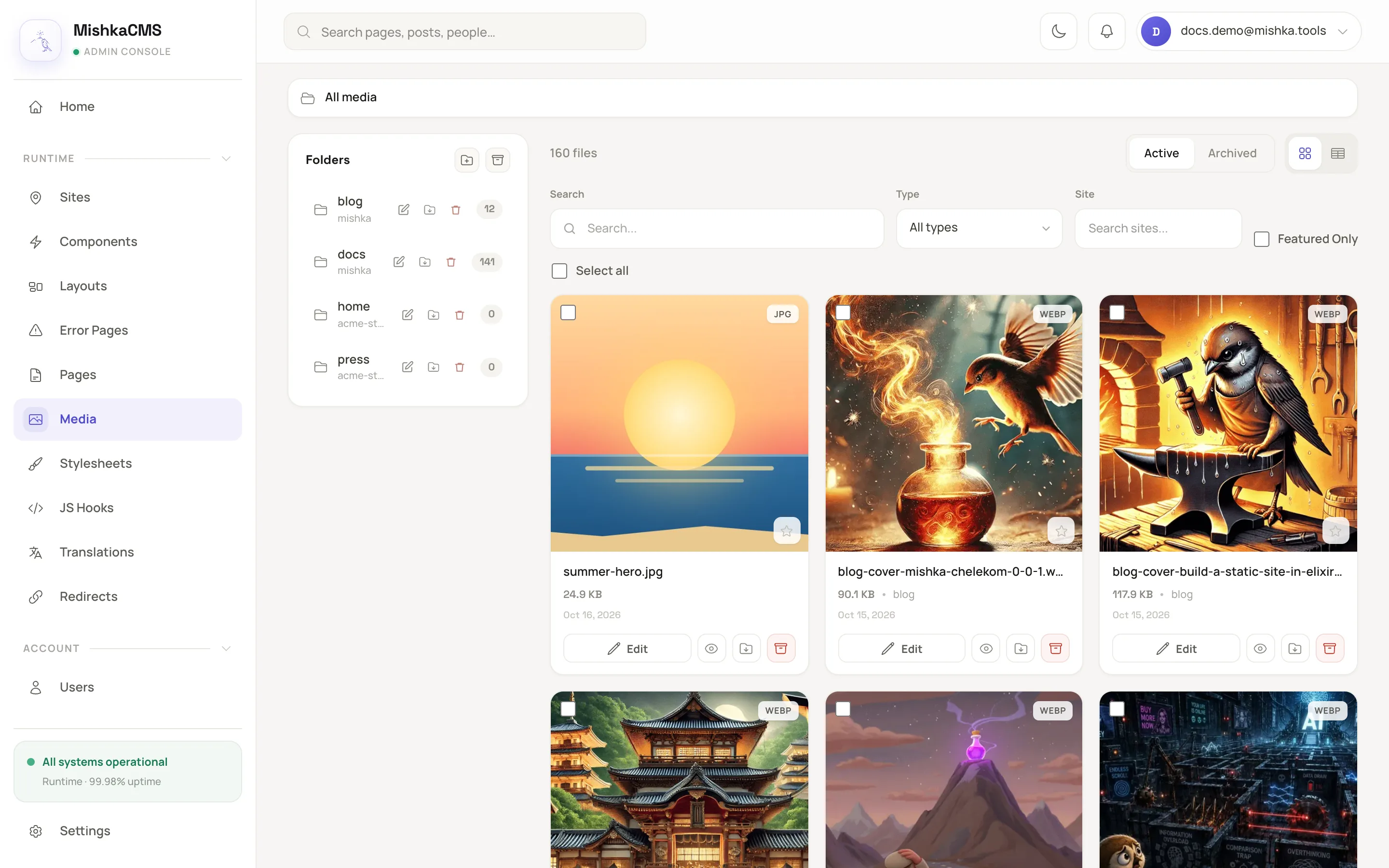
Task: Star the blog-cover-mishka-chelekom image
Action: pyautogui.click(x=1061, y=531)
